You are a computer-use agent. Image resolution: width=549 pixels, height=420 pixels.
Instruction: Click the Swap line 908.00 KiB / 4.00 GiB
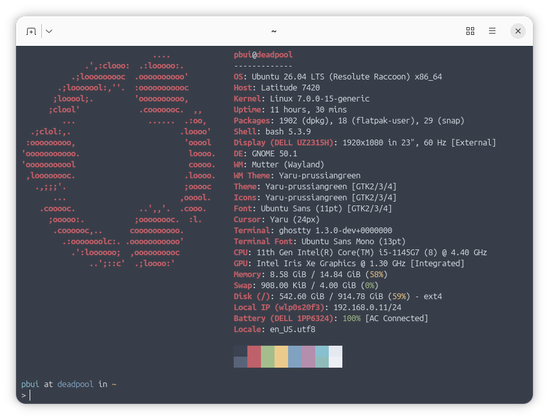point(306,286)
